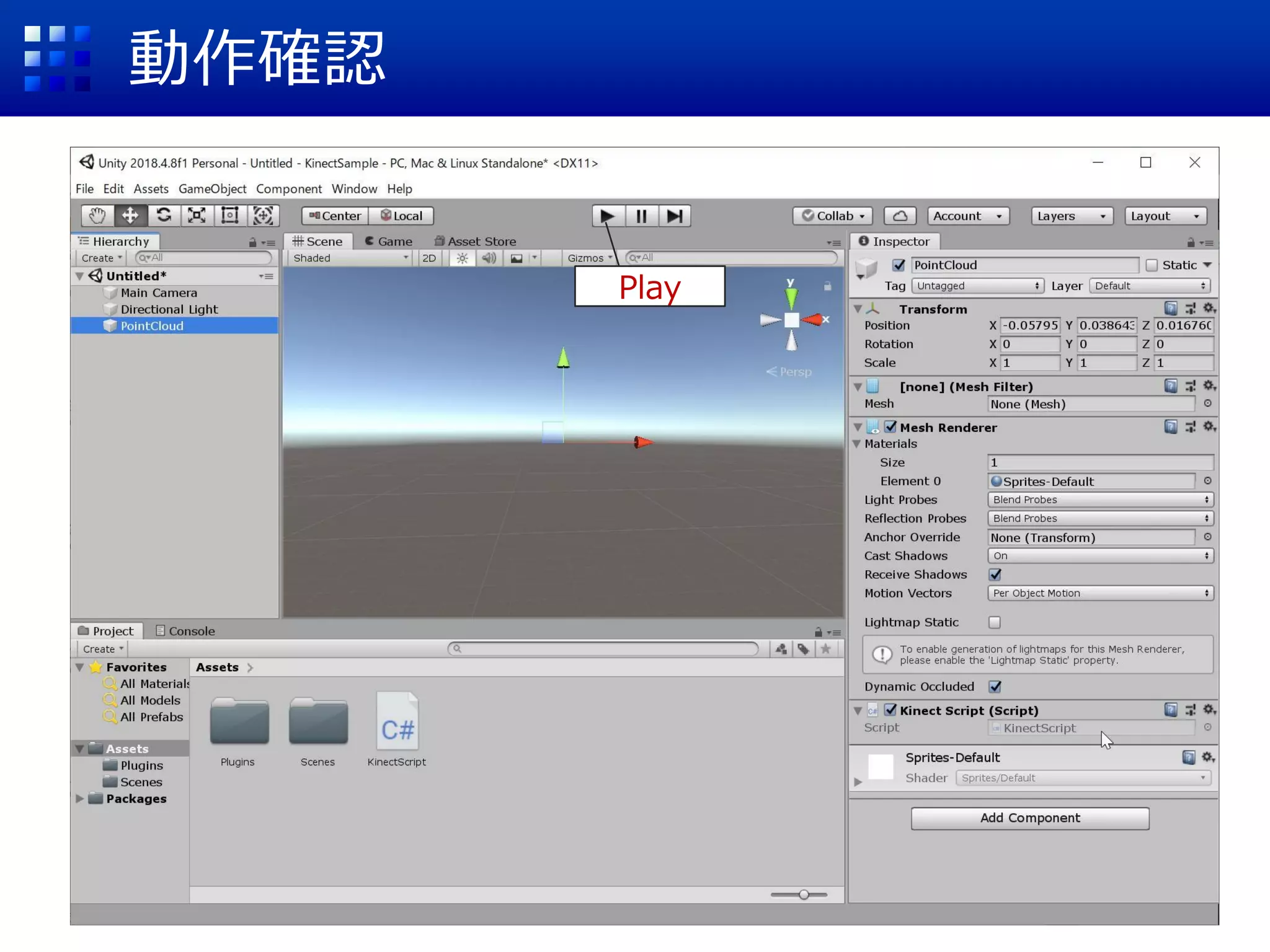Screen dimensions: 1270x952
Task: Uncheck Receive Shadows
Action: [x=995, y=575]
